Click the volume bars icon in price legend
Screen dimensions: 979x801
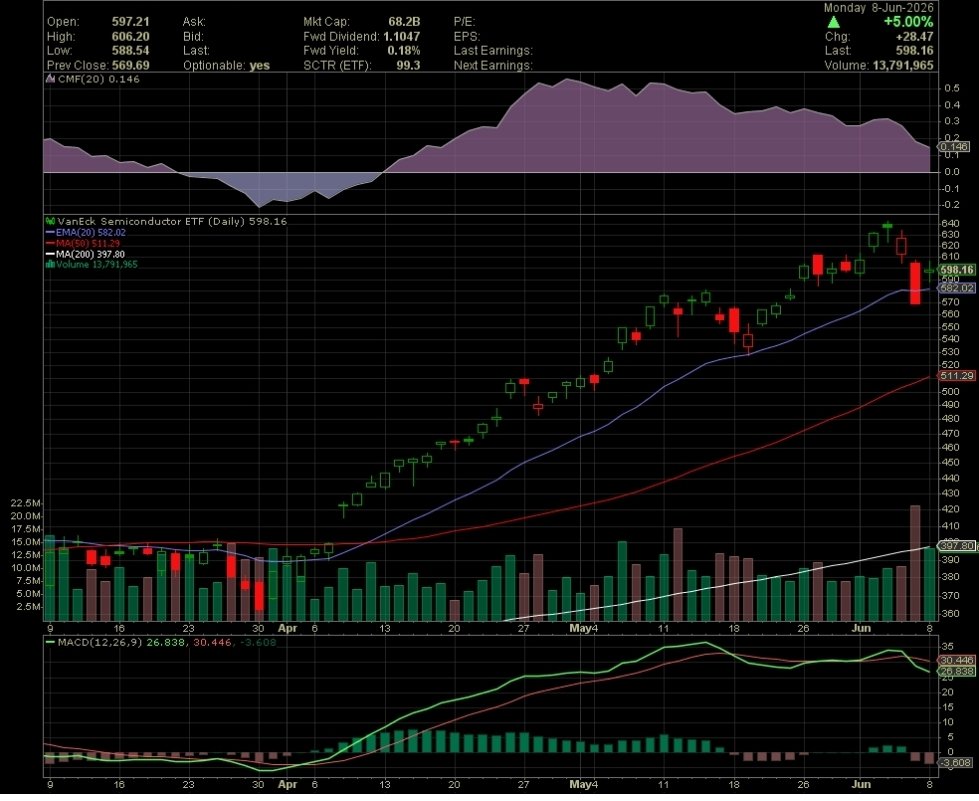pyautogui.click(x=50, y=264)
